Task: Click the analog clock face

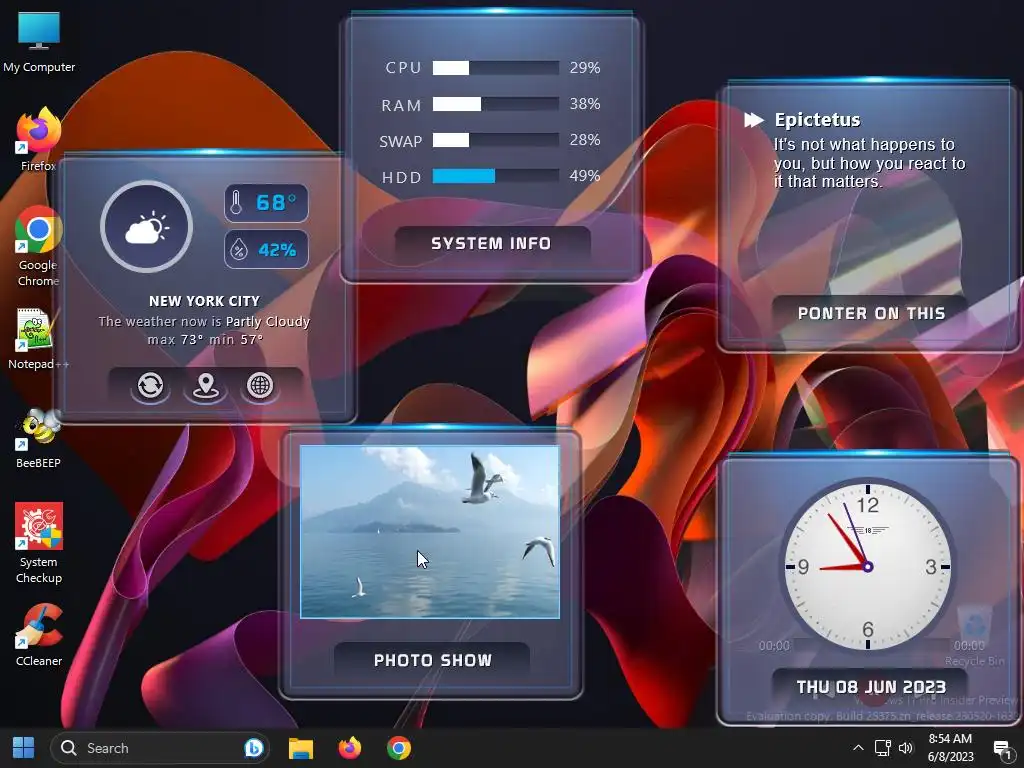Action: pyautogui.click(x=867, y=566)
